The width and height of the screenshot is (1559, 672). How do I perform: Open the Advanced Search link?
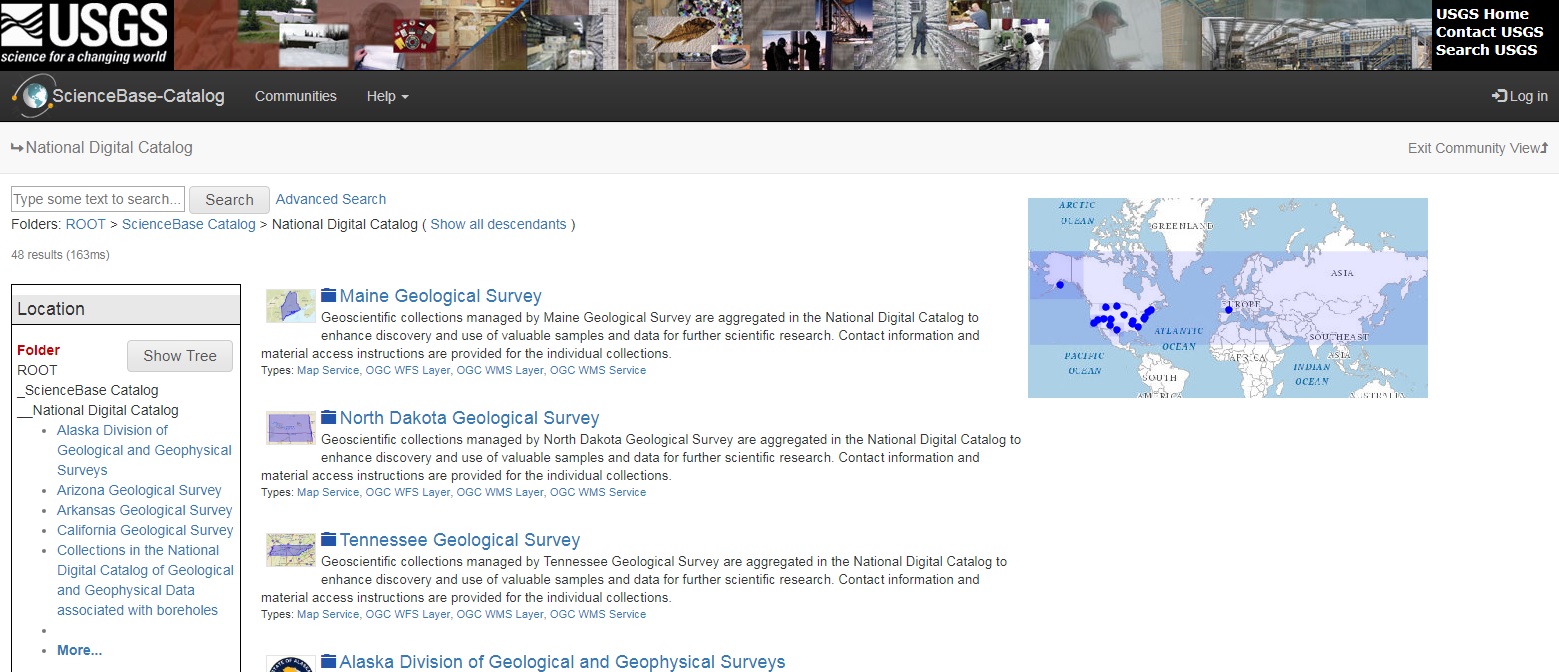tap(330, 199)
